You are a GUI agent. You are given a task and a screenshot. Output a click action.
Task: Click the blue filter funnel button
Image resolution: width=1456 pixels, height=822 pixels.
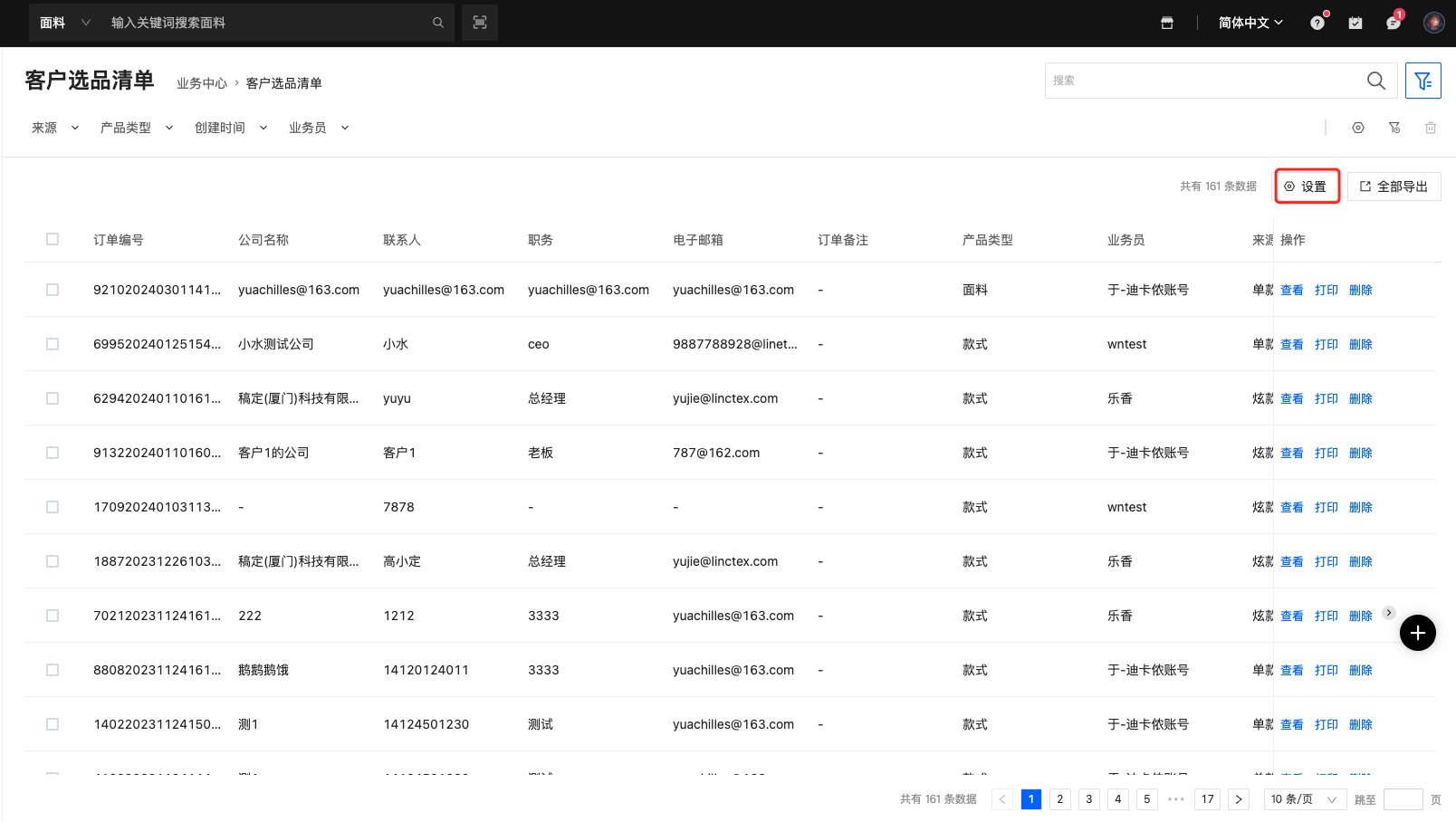(x=1422, y=81)
